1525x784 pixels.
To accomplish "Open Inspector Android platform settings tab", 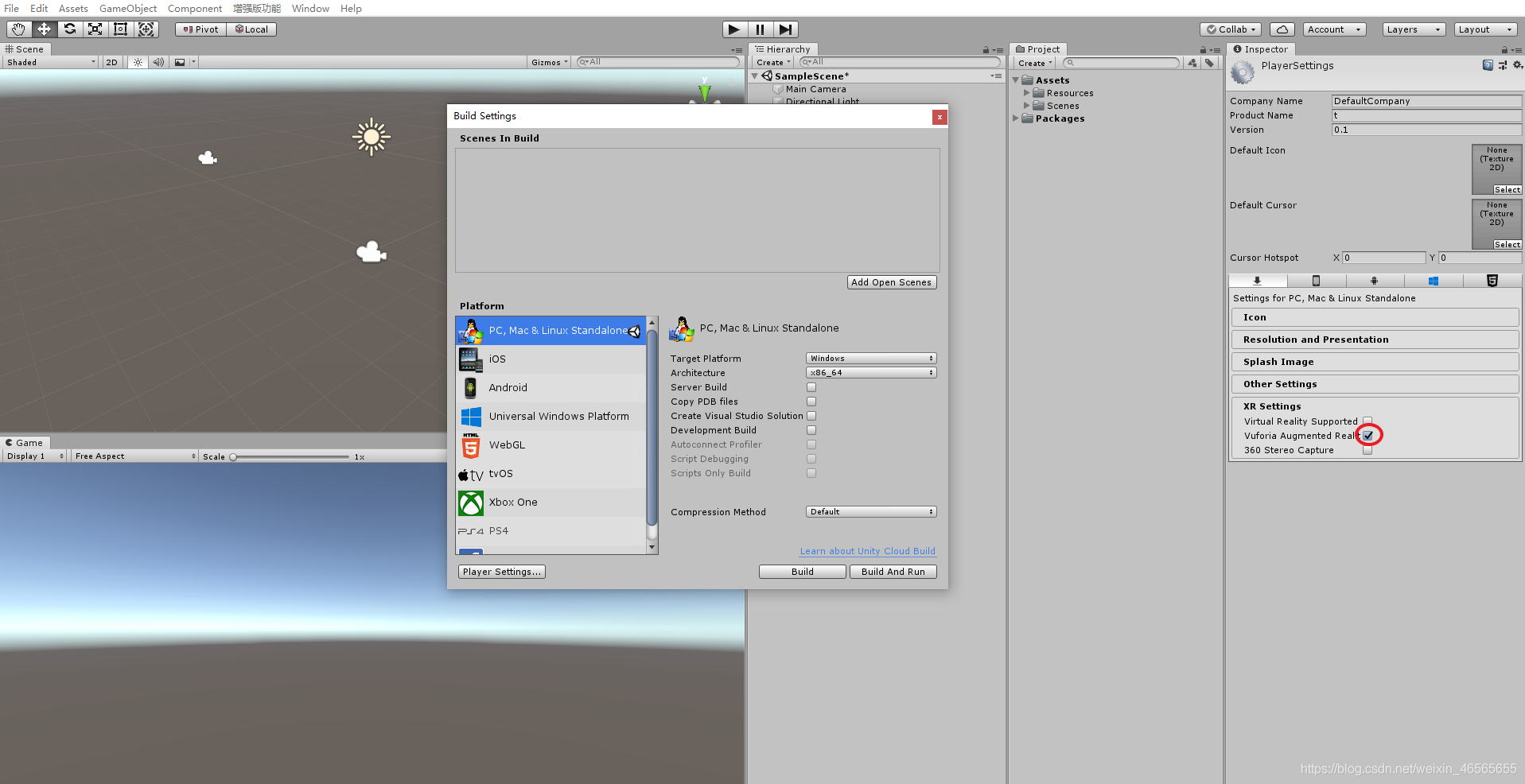I will [x=1374, y=281].
